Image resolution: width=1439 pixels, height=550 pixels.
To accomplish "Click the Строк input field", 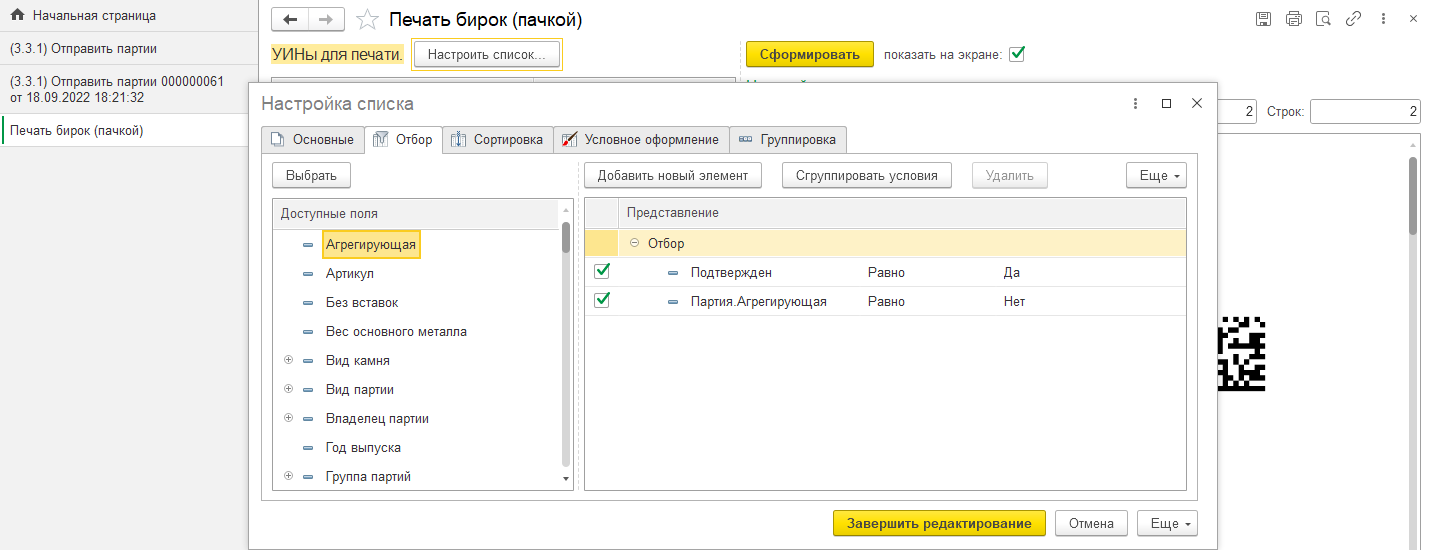I will 1365,111.
